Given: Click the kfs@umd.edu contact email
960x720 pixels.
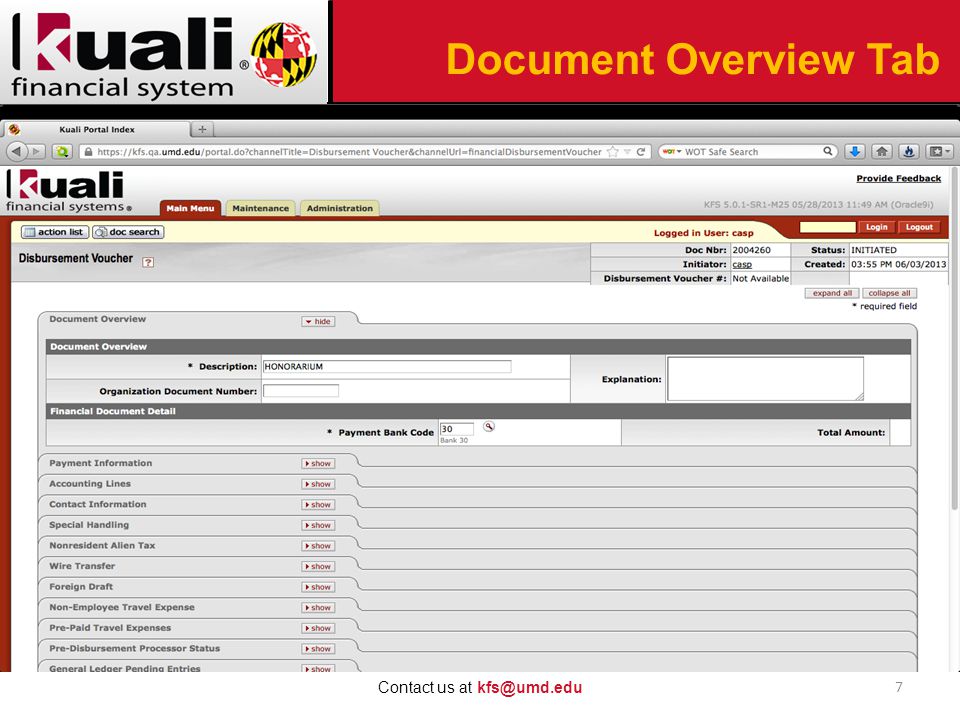Looking at the screenshot, I should click(x=530, y=688).
